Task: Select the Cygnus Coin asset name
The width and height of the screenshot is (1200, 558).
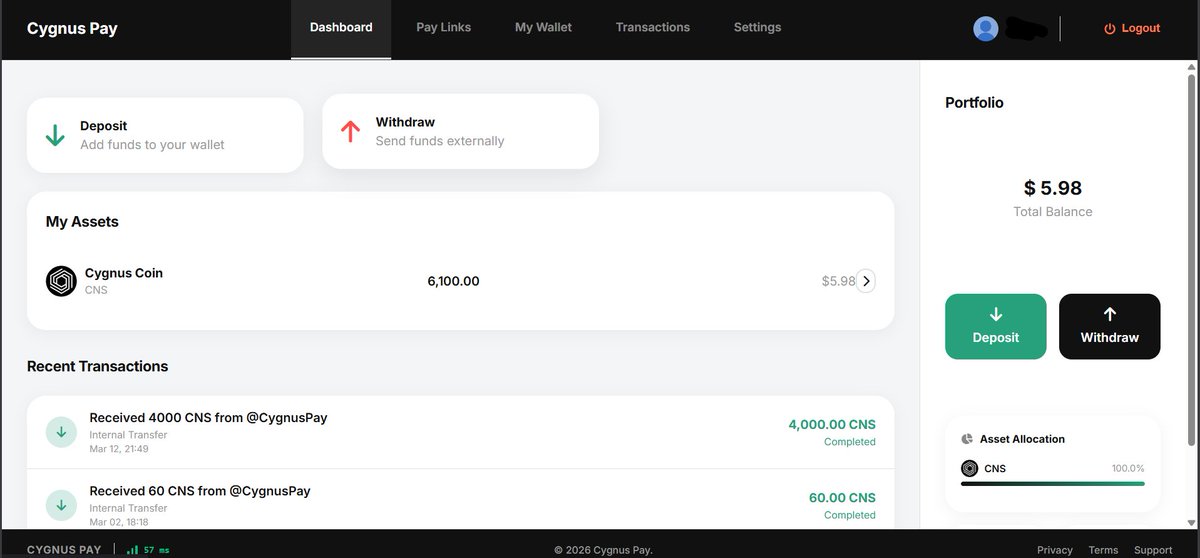Action: (124, 273)
